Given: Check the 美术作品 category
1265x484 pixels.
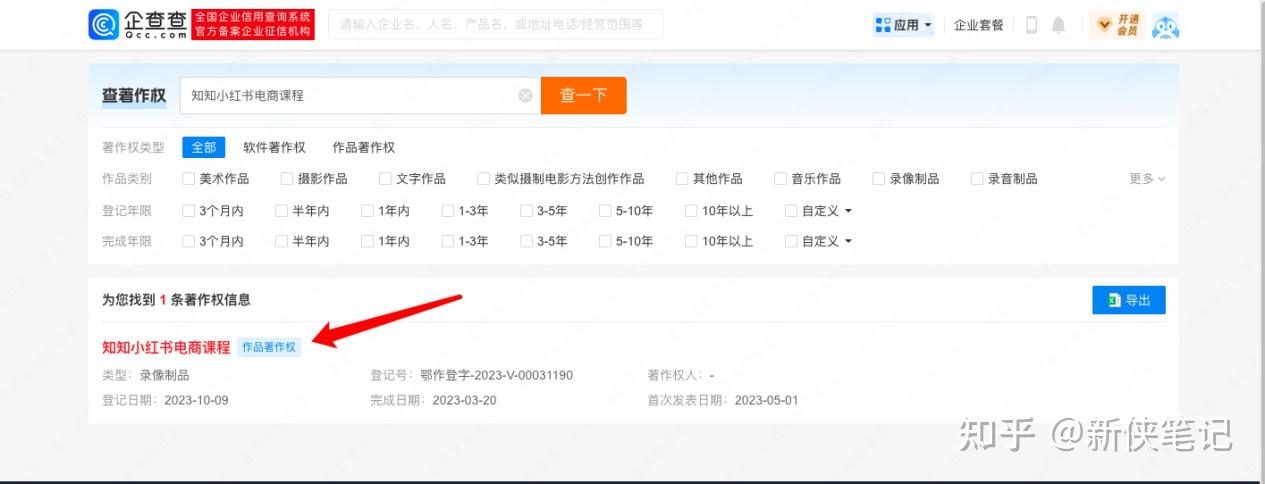Looking at the screenshot, I should [x=188, y=179].
